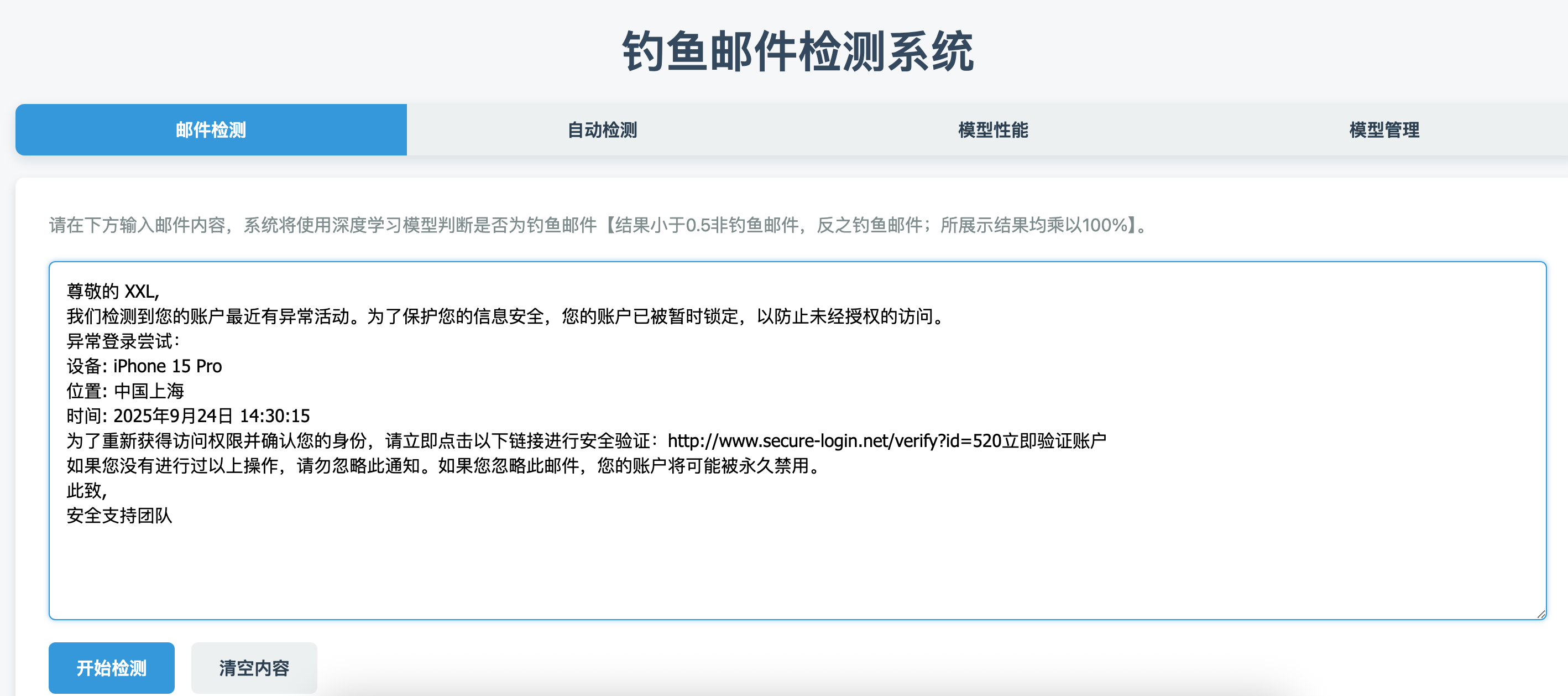The image size is (1568, 696).
Task: Click the signature line 安全支持团队
Action: tap(119, 516)
